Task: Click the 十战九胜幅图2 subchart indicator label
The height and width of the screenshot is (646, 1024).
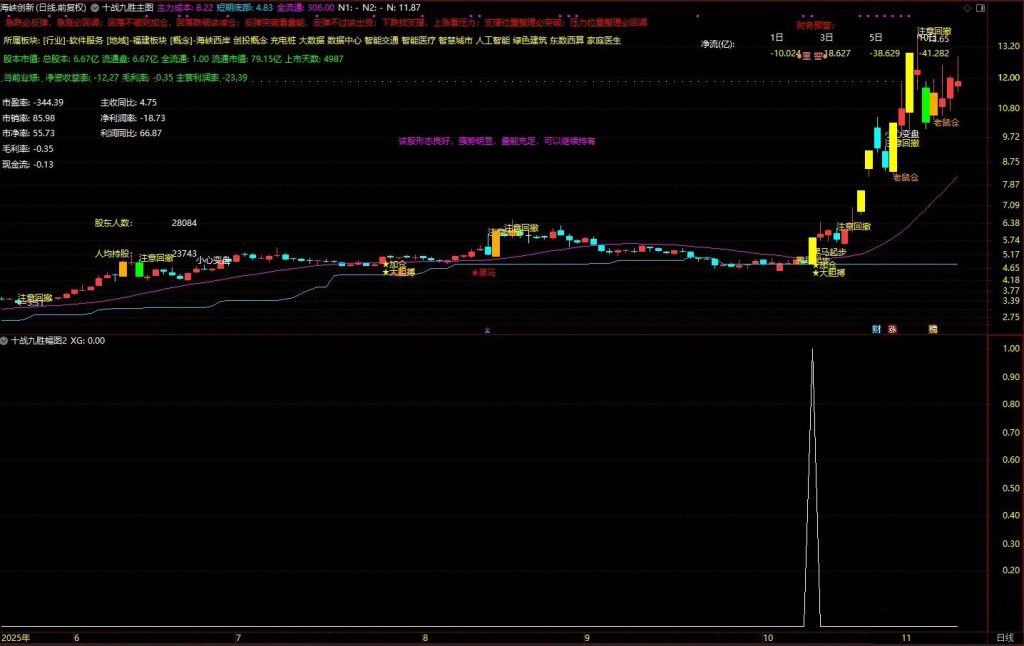Action: tap(38, 340)
